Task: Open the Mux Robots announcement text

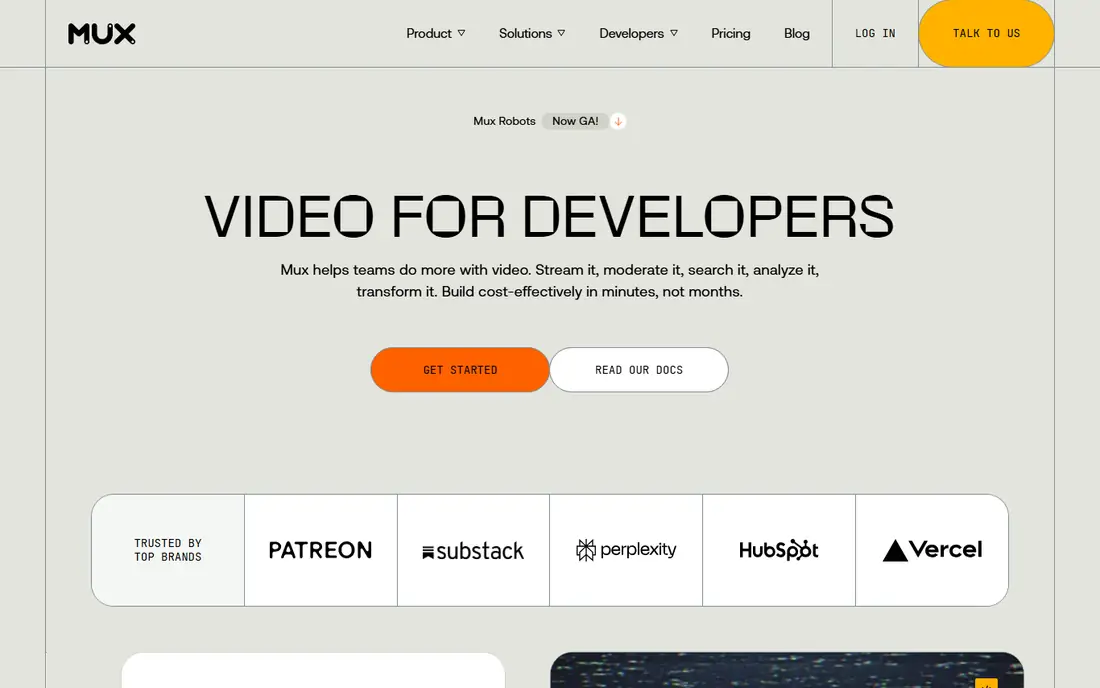Action: (x=504, y=121)
